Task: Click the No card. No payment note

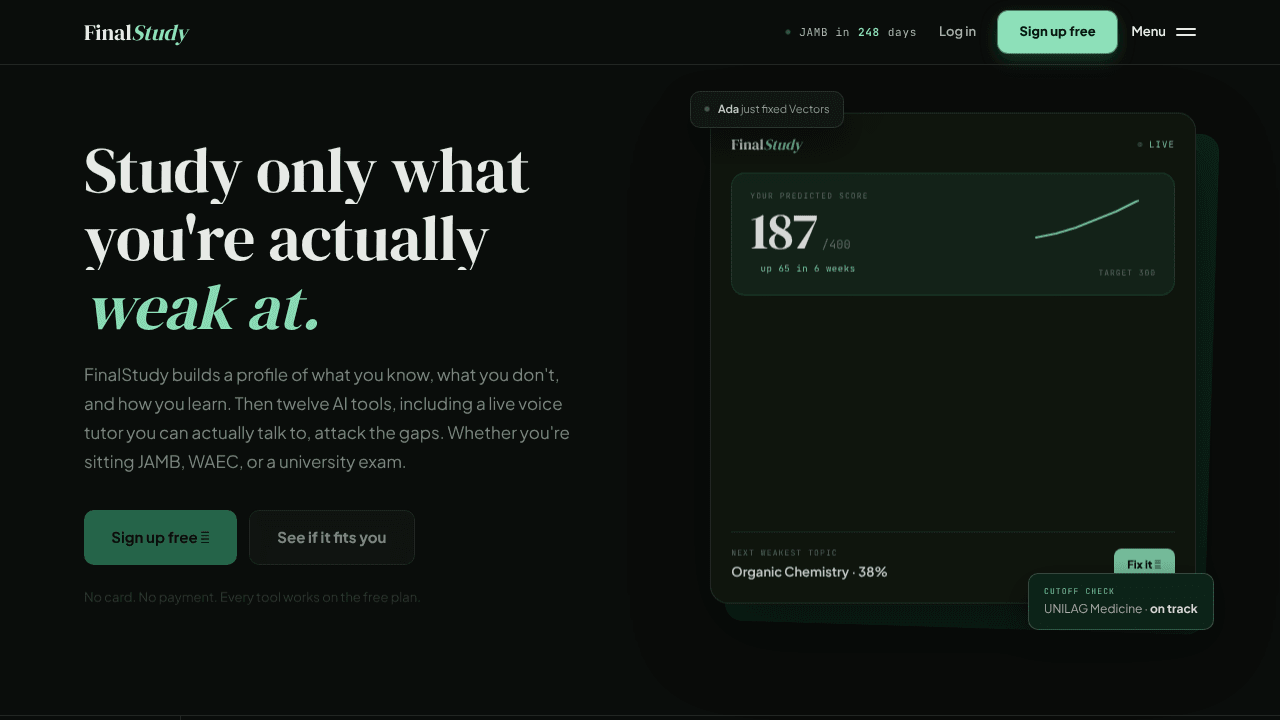Action: [252, 597]
